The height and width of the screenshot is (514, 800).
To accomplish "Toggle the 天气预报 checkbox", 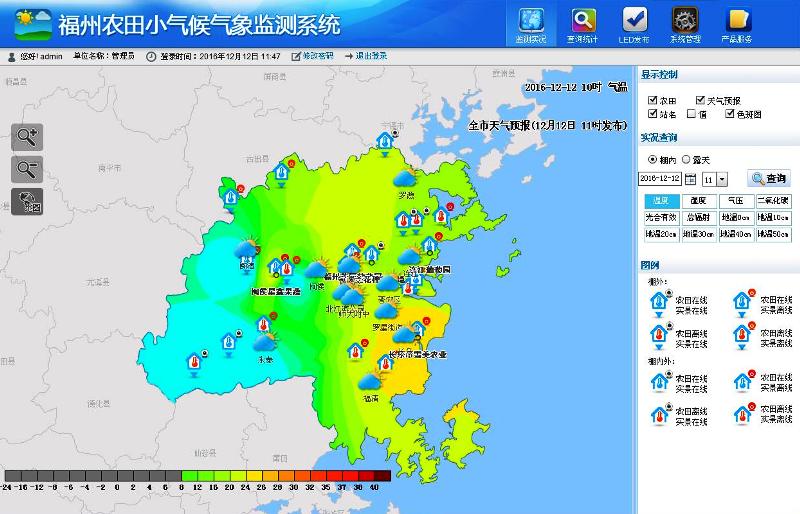I will tap(700, 101).
